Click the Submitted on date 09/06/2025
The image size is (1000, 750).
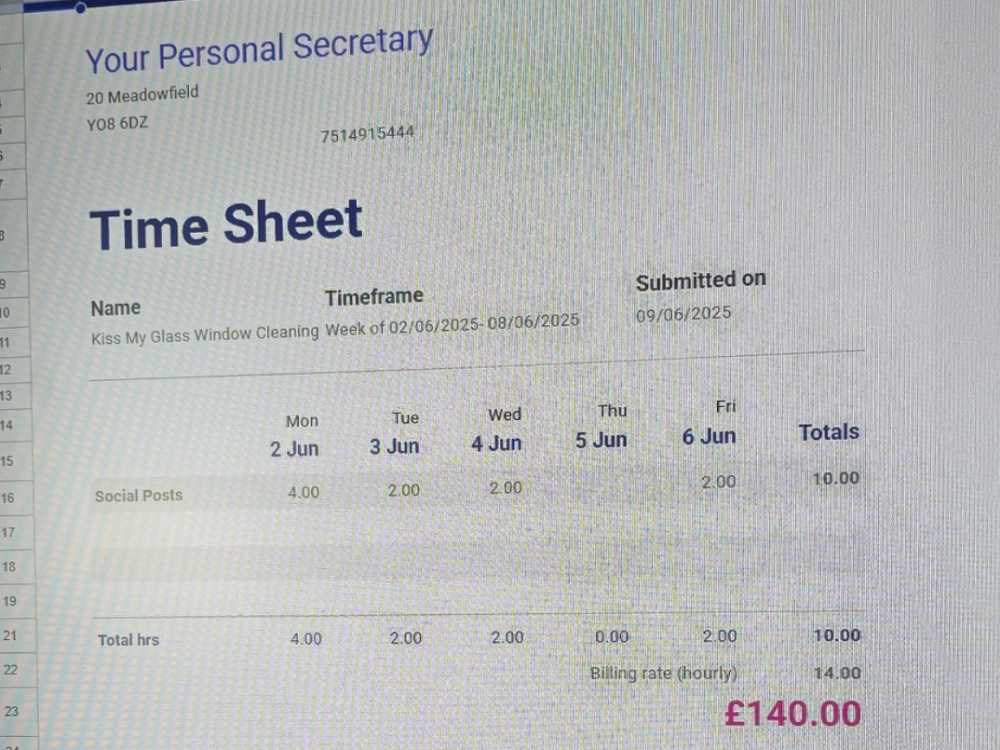(x=683, y=314)
